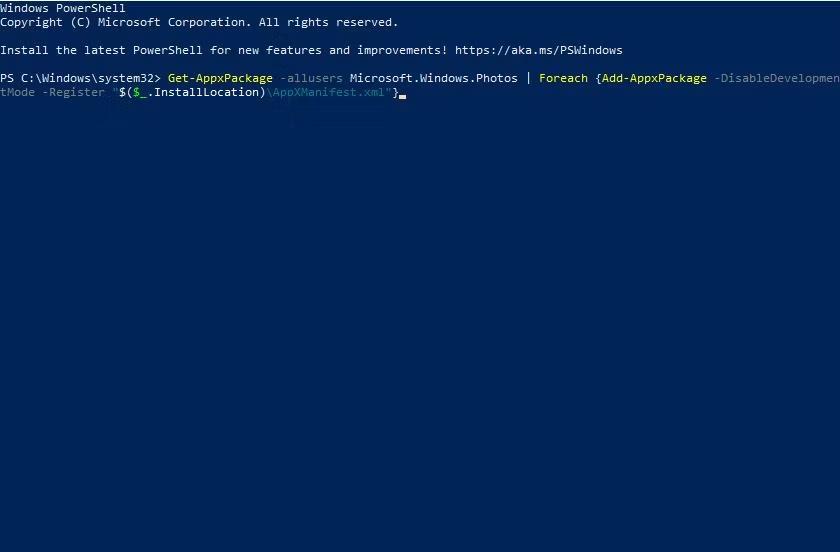This screenshot has height=552, width=840.
Task: Click the -DisableDevelopment parameter text
Action: 776,78
